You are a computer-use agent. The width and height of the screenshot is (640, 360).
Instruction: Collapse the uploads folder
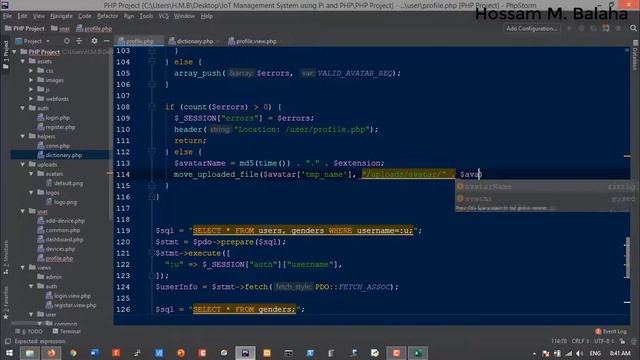point(23,164)
